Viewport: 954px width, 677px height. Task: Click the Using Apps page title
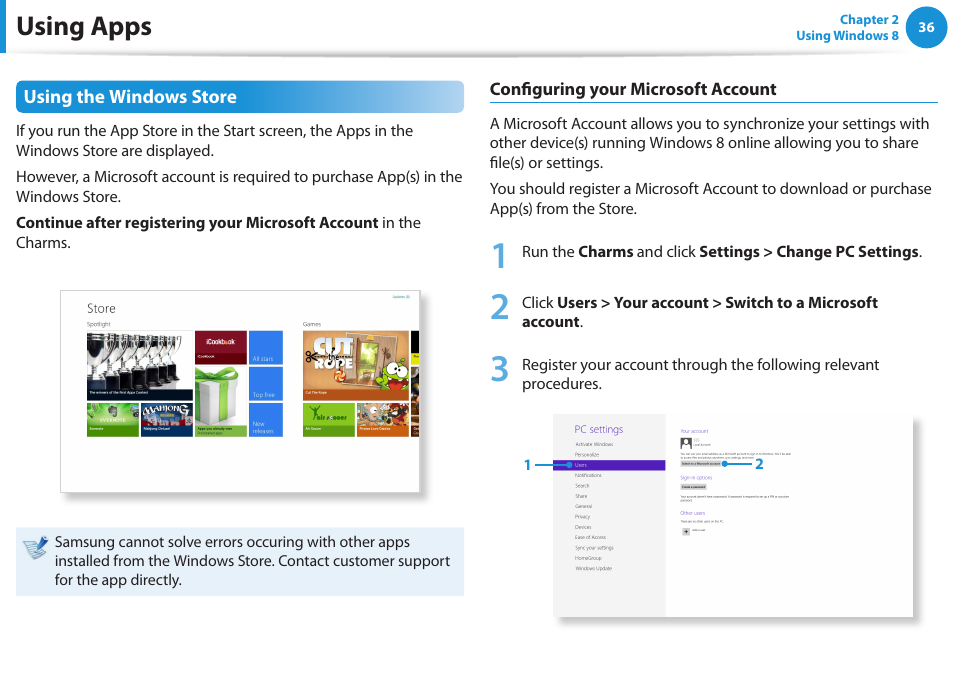[x=84, y=27]
